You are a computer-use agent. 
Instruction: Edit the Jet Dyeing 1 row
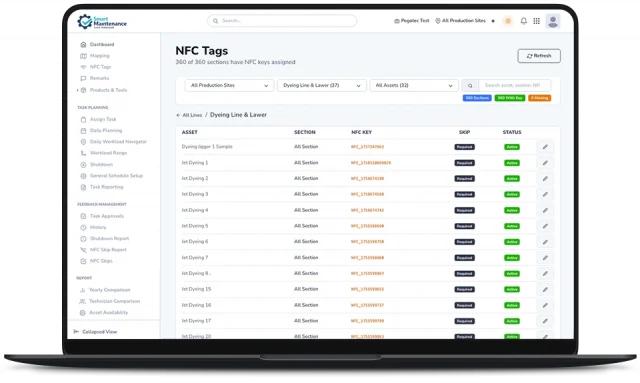[x=545, y=163]
